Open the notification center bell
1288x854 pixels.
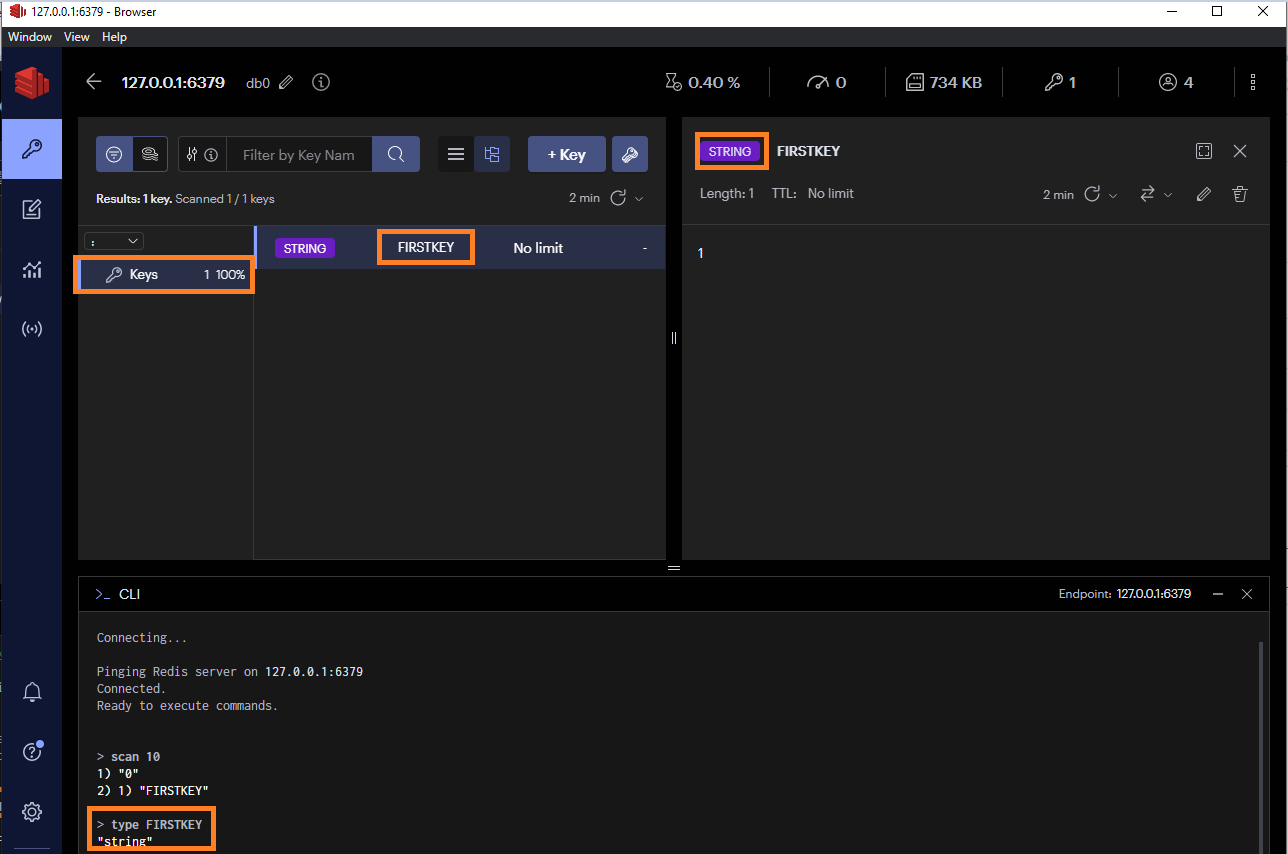(32, 692)
